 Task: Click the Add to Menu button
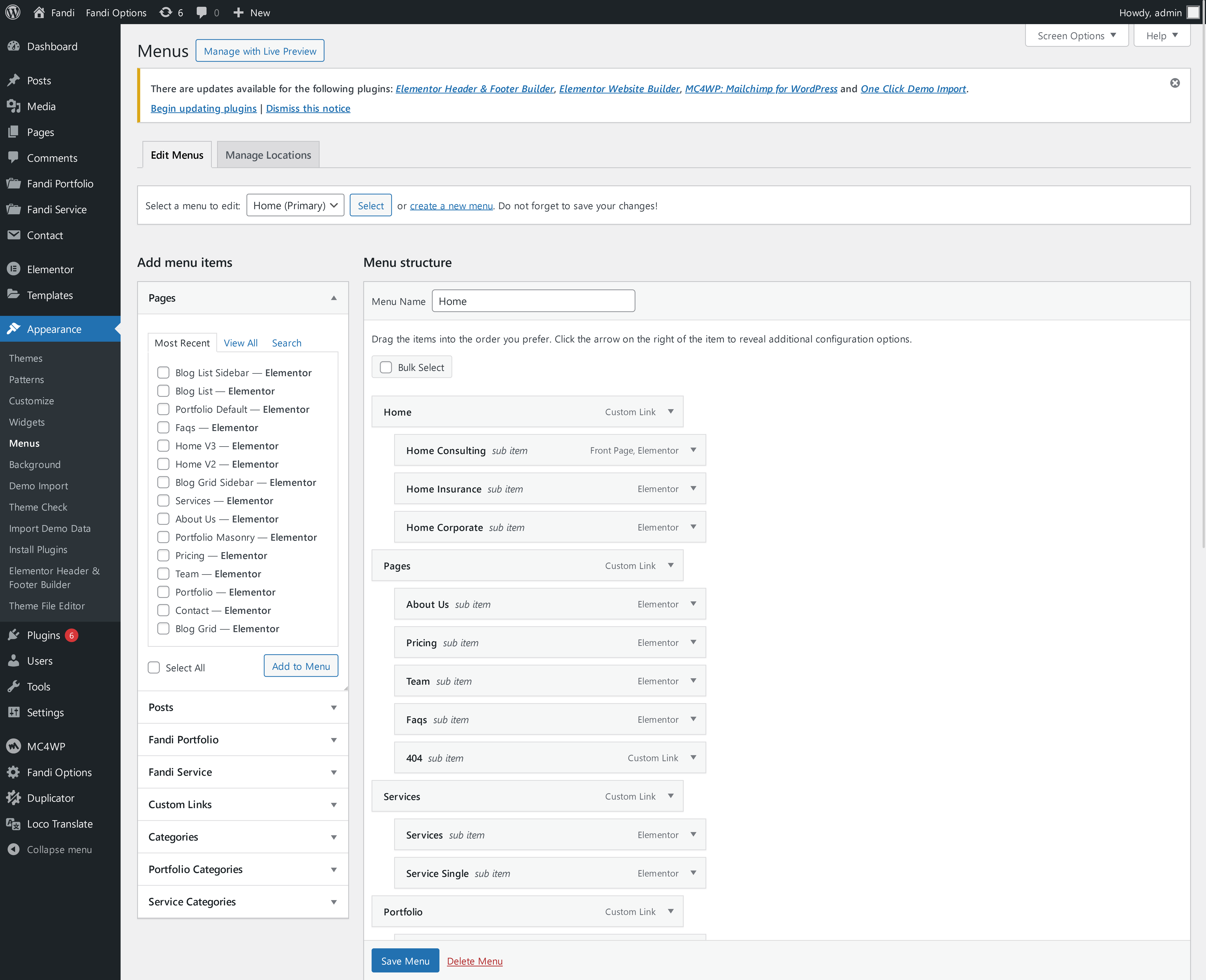(x=301, y=666)
